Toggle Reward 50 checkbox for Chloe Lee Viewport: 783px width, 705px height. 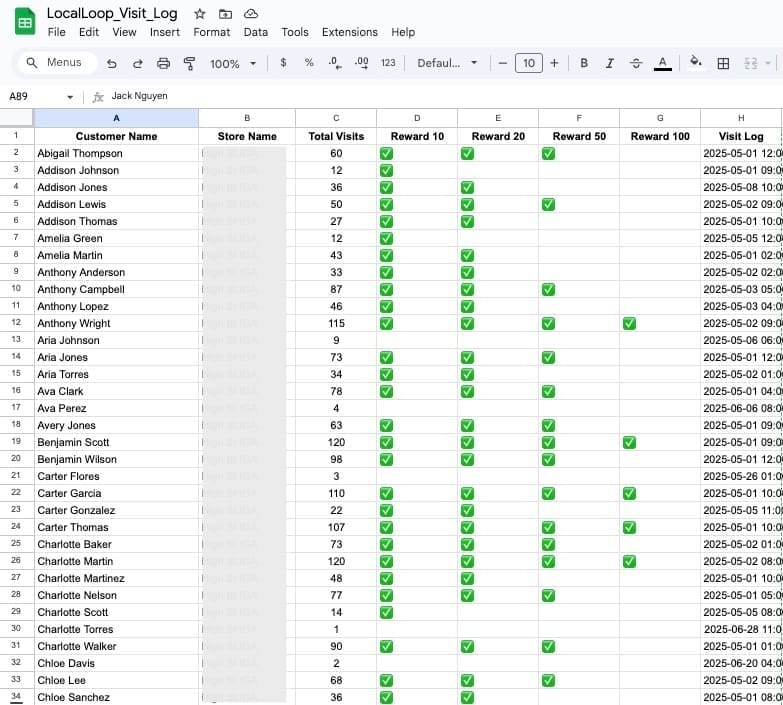pos(548,680)
